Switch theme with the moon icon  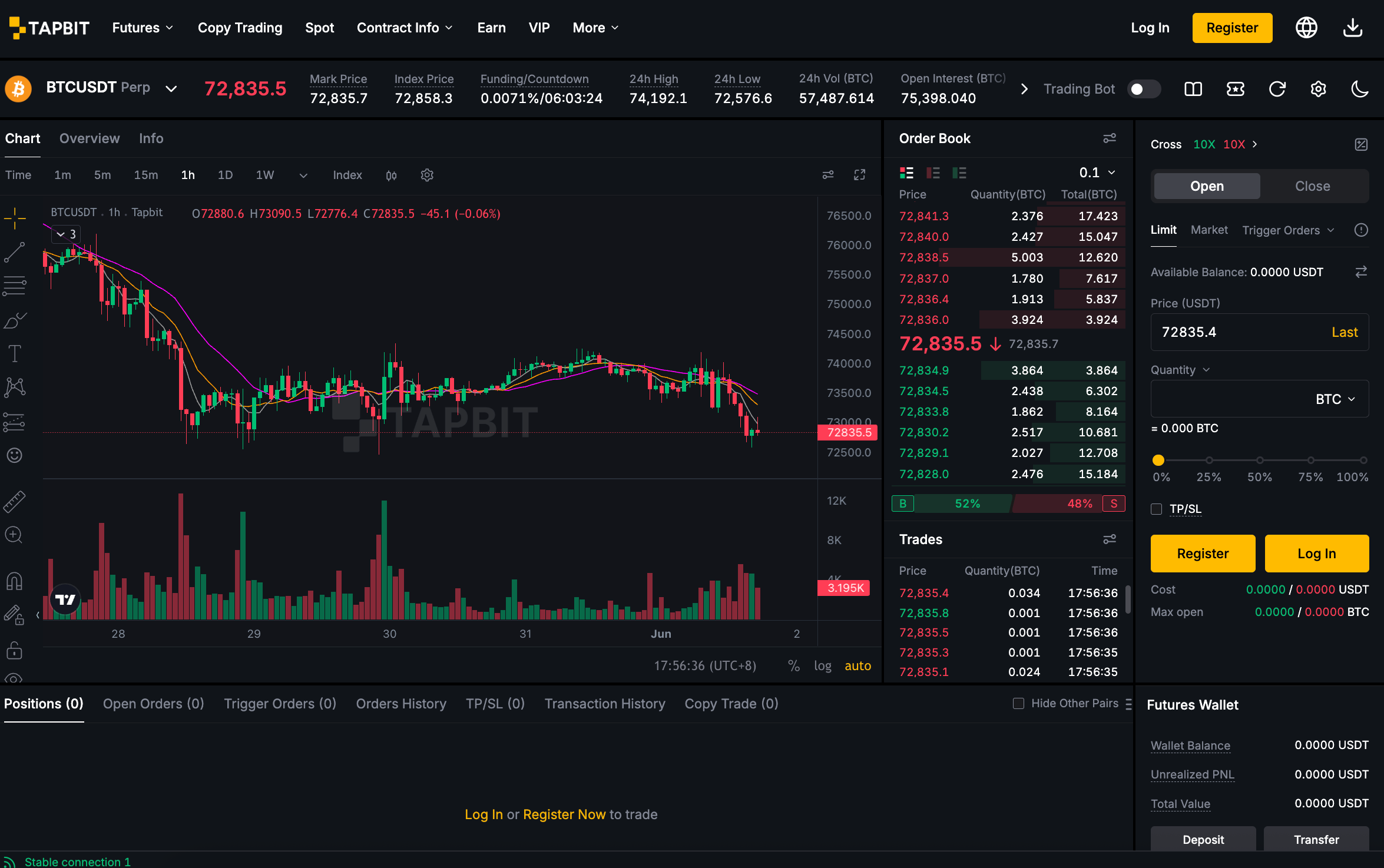click(x=1359, y=89)
